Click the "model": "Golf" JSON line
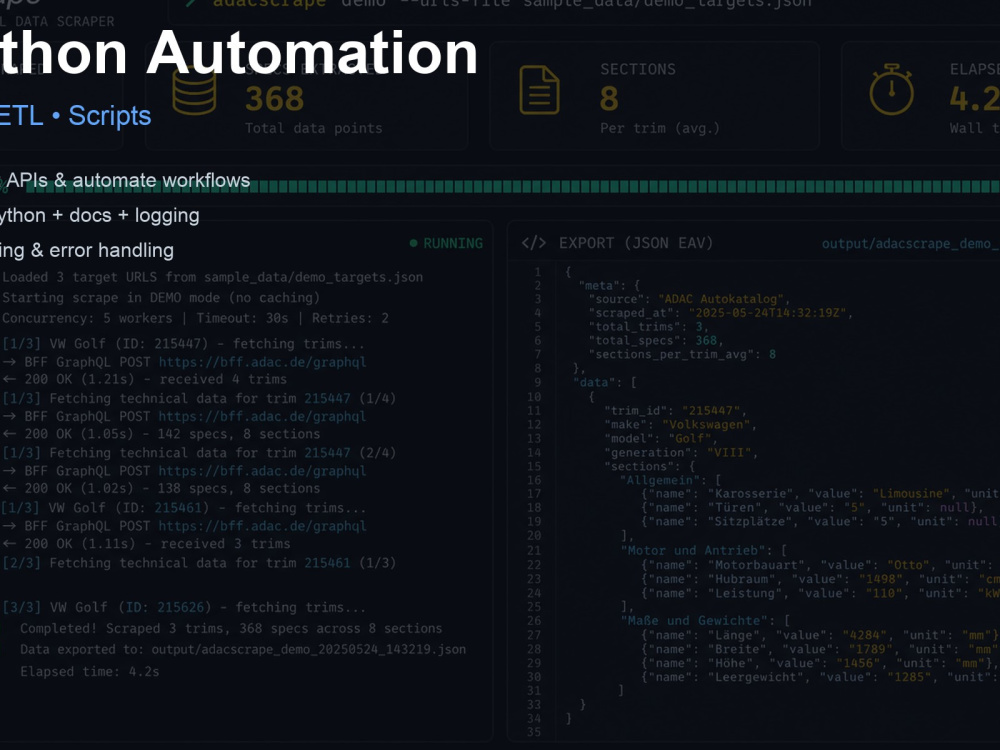The image size is (1000, 750). (x=661, y=439)
